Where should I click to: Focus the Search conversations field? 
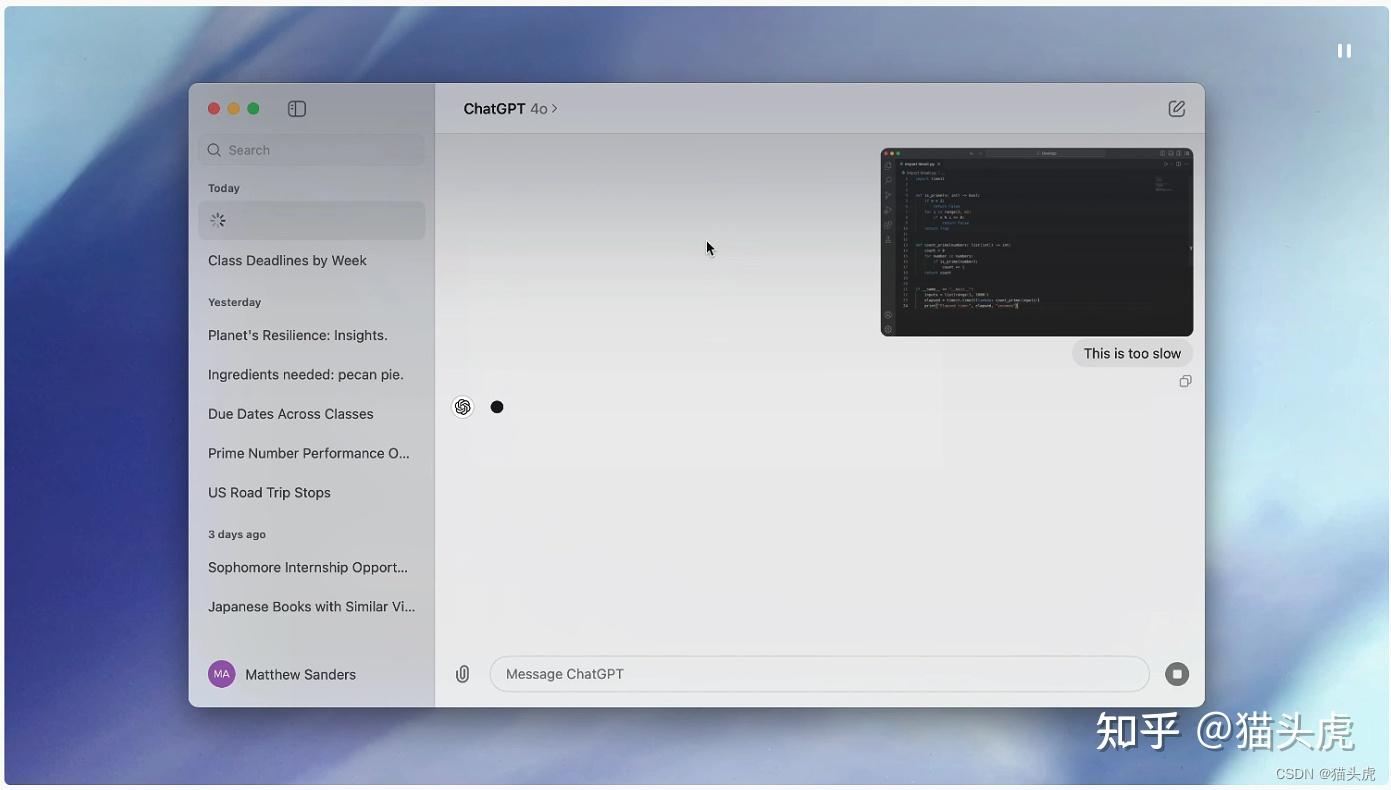[x=312, y=150]
